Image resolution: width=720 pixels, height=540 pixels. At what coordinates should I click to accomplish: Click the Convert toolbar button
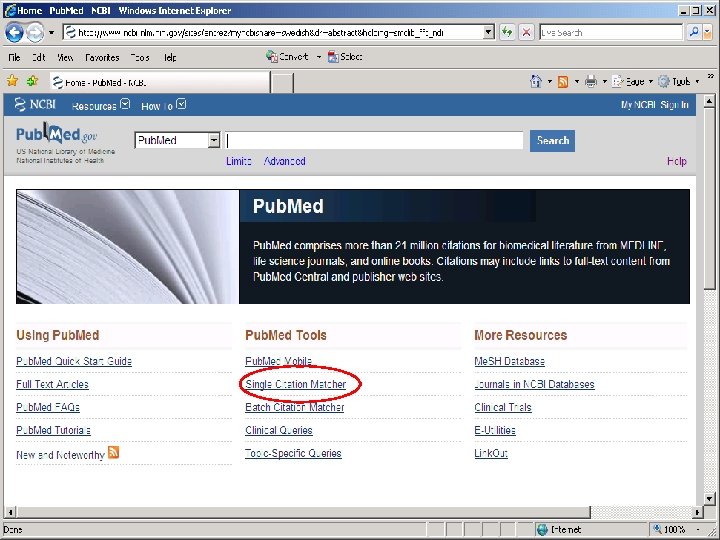coord(287,56)
